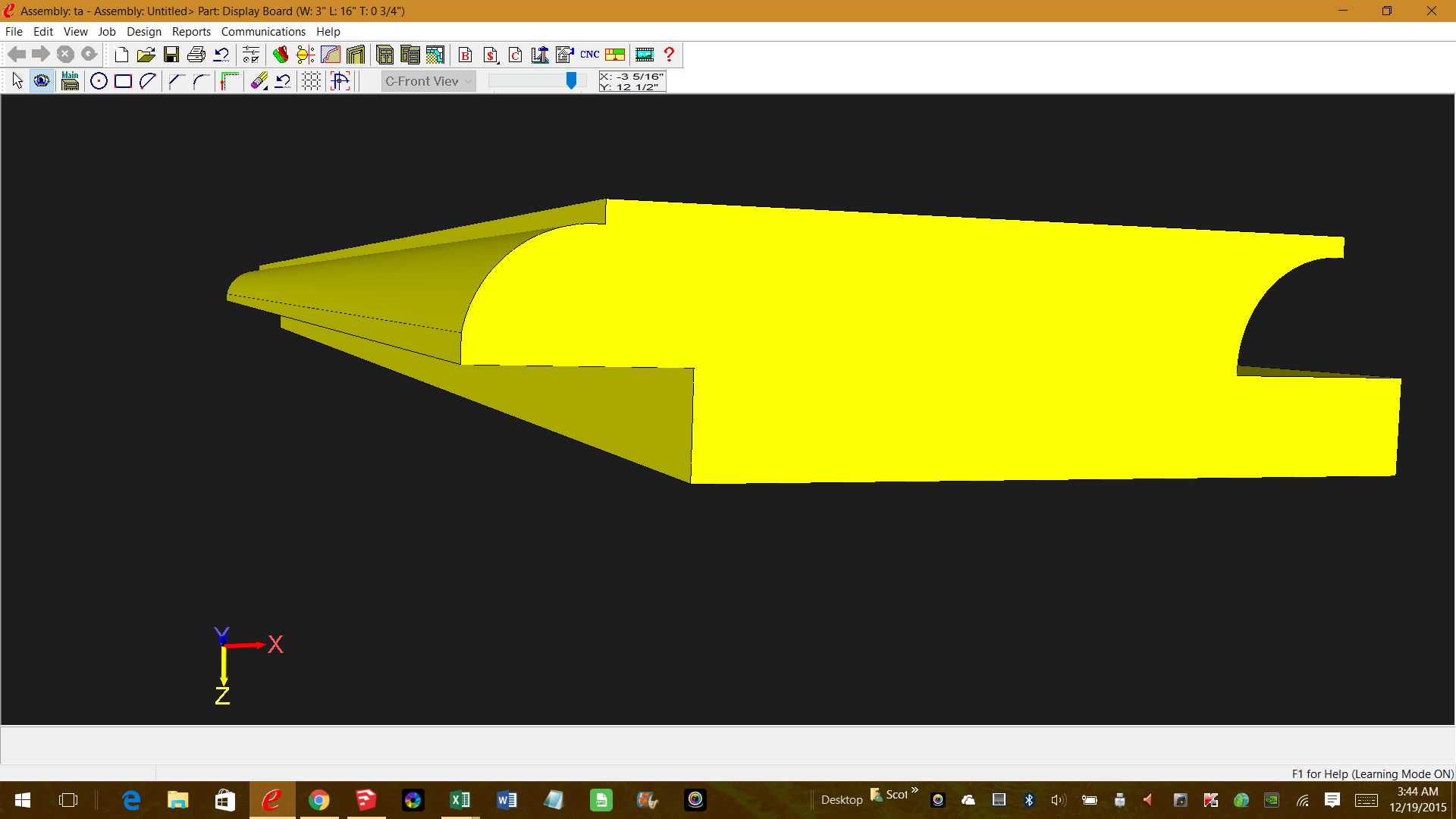This screenshot has width=1456, height=819.
Task: Select the circle drawing tool
Action: (99, 81)
